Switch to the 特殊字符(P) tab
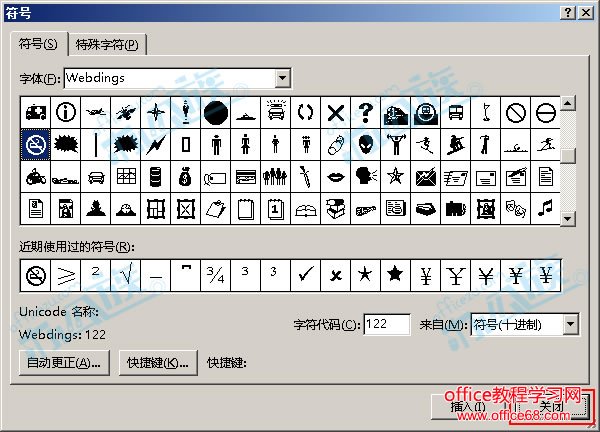Screen dimensions: 600x432 (x=107, y=45)
